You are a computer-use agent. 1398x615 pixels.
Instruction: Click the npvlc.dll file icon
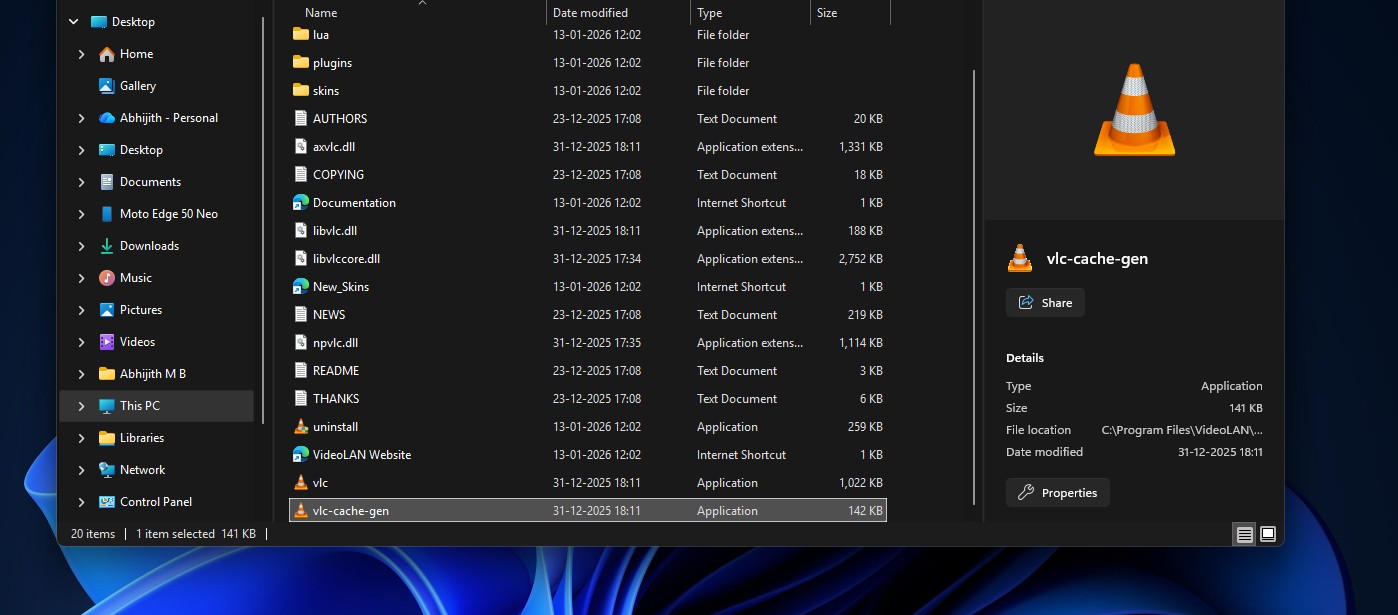(301, 342)
